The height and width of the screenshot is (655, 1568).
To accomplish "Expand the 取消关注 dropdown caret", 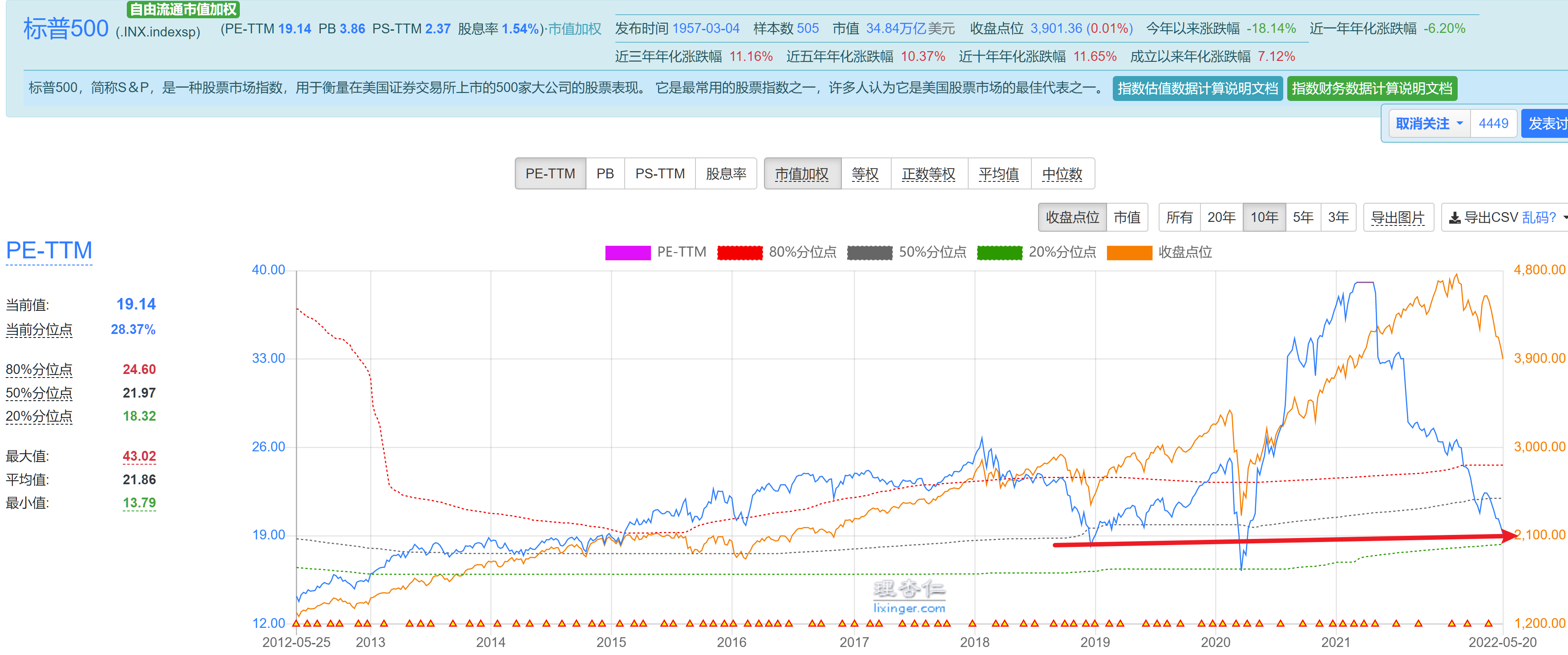I will click(x=1459, y=124).
